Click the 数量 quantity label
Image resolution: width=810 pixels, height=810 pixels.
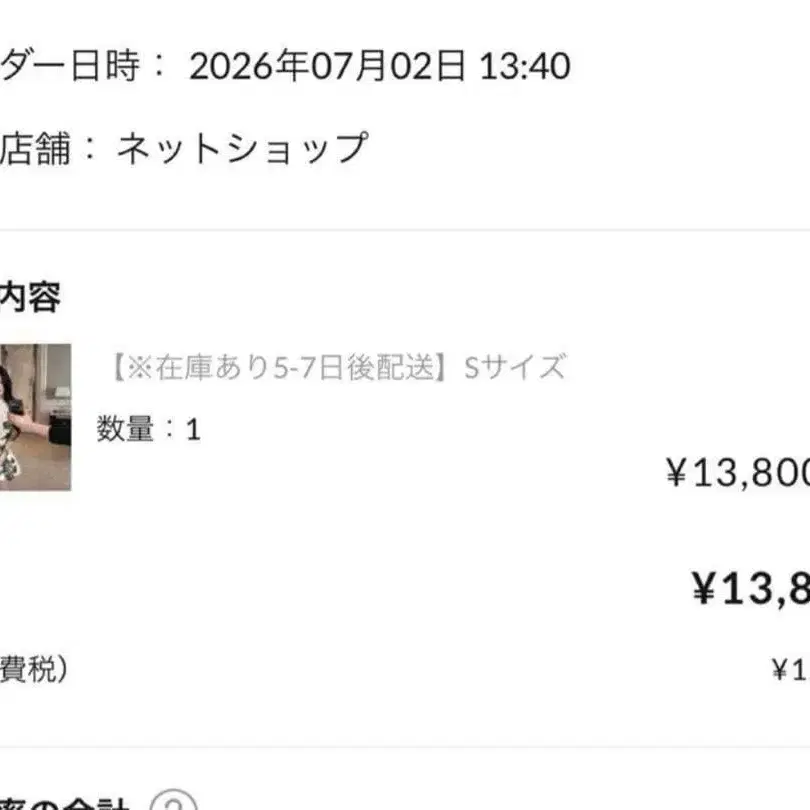[x=125, y=429]
